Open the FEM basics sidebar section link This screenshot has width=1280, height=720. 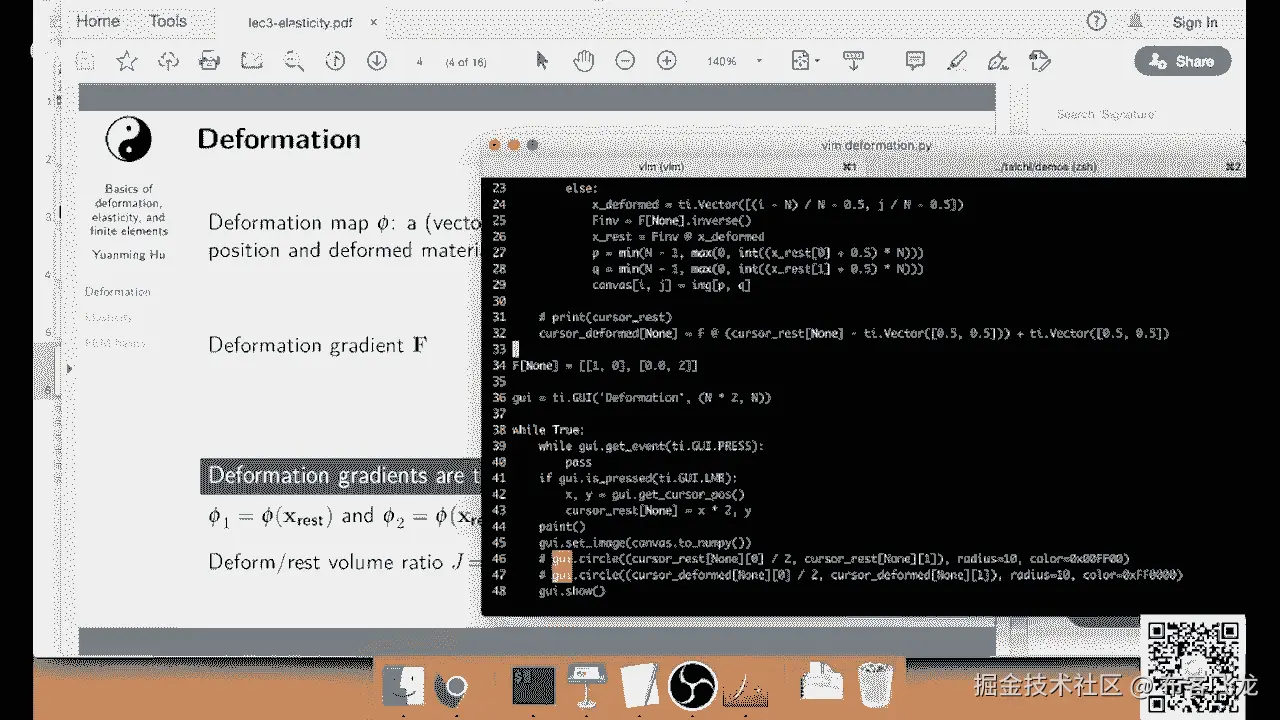click(115, 343)
